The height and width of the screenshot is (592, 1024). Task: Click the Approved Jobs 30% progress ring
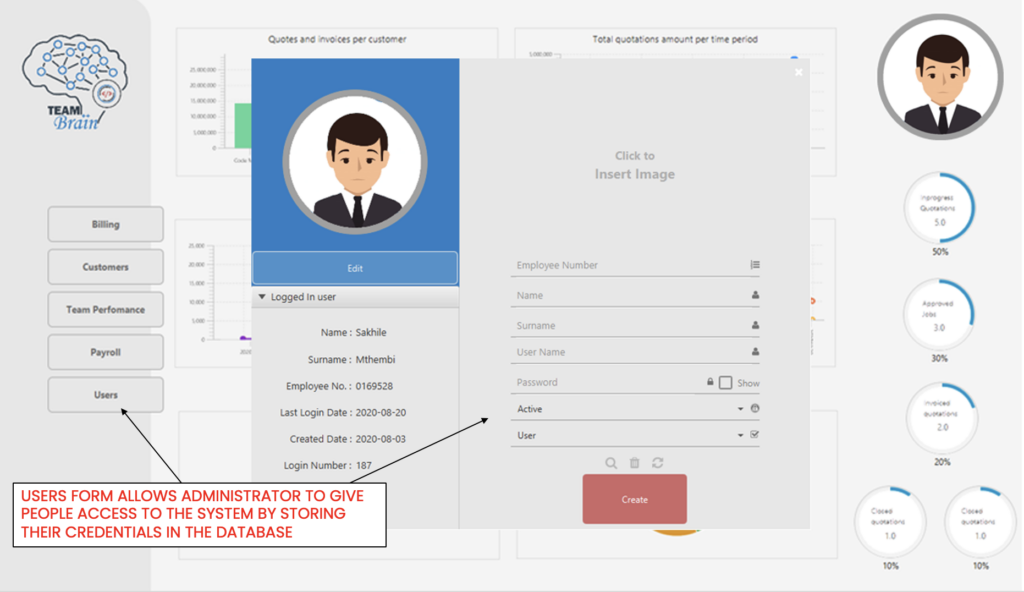(939, 314)
